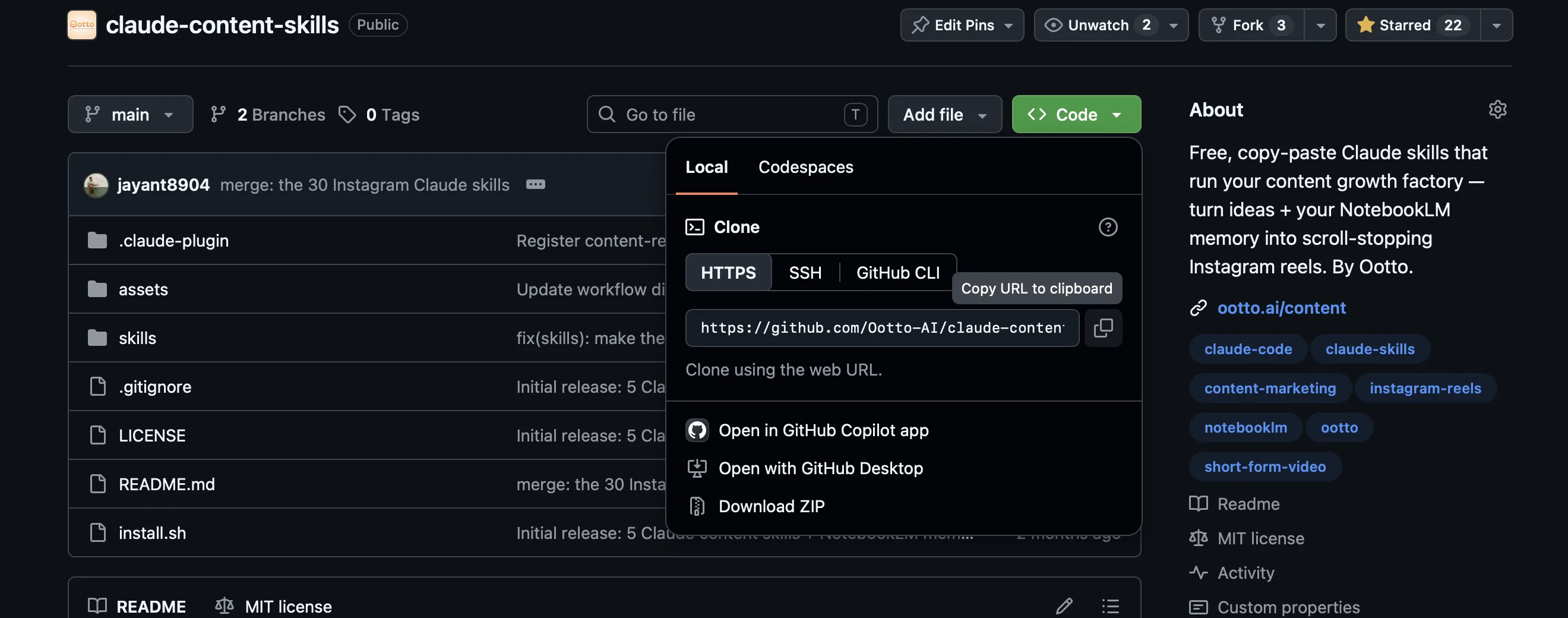Open the install.sh file
Screen dimensions: 1568x618
tap(152, 533)
